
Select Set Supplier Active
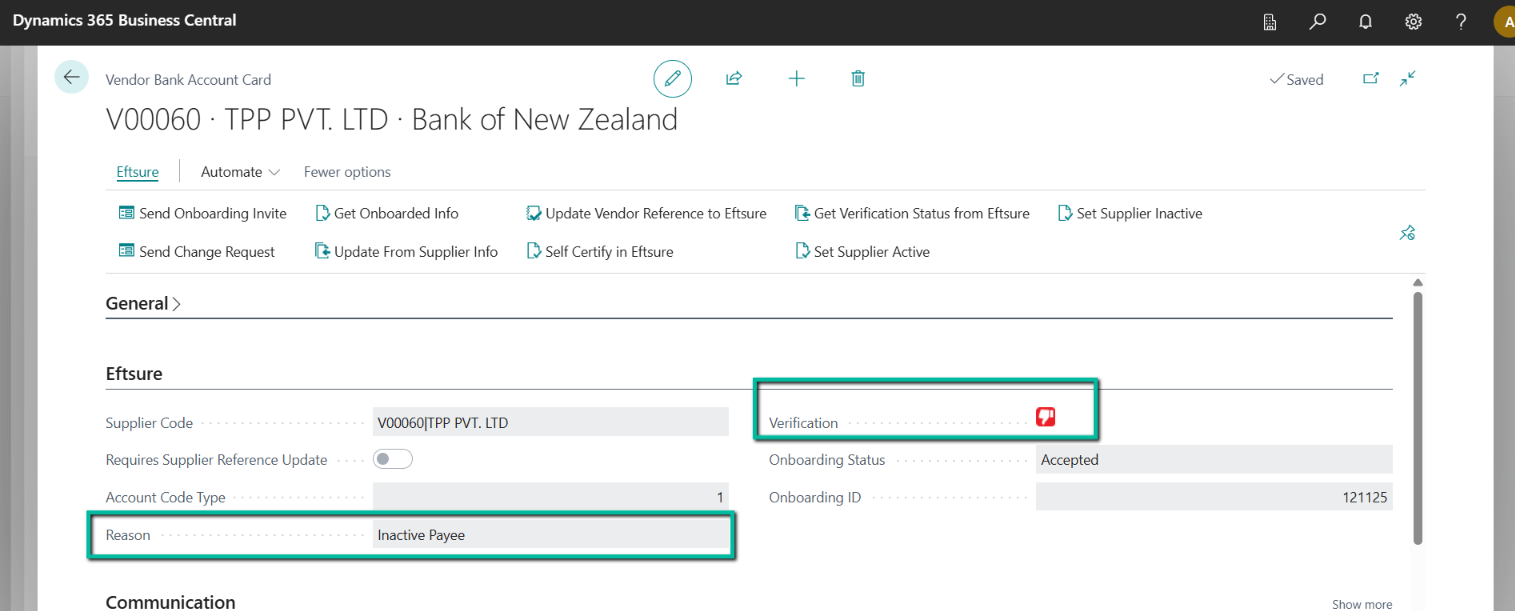(862, 252)
